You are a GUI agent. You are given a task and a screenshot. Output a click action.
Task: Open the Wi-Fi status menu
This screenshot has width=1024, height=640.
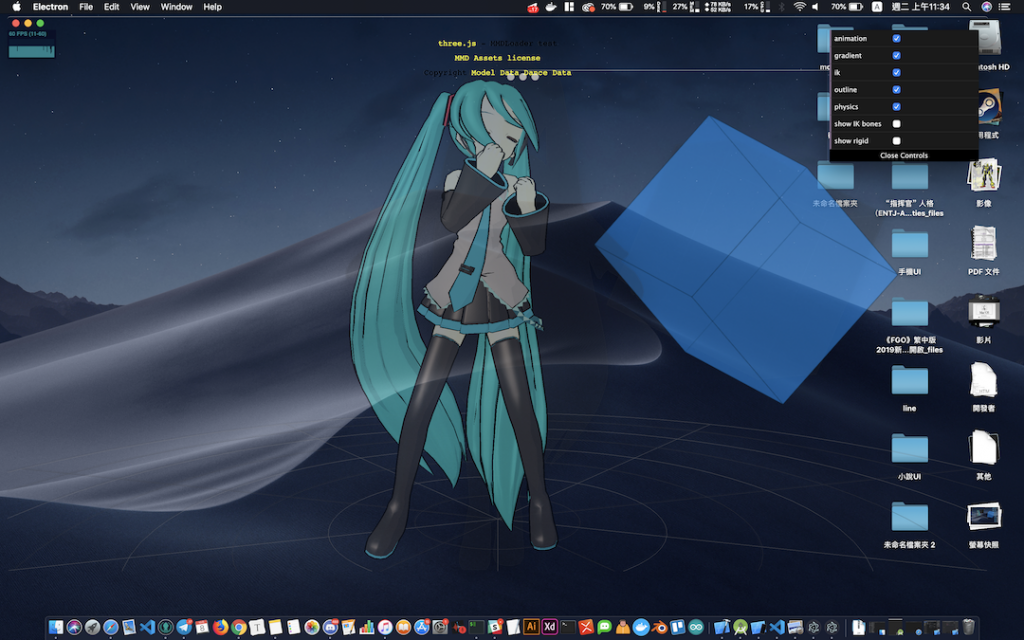point(799,7)
